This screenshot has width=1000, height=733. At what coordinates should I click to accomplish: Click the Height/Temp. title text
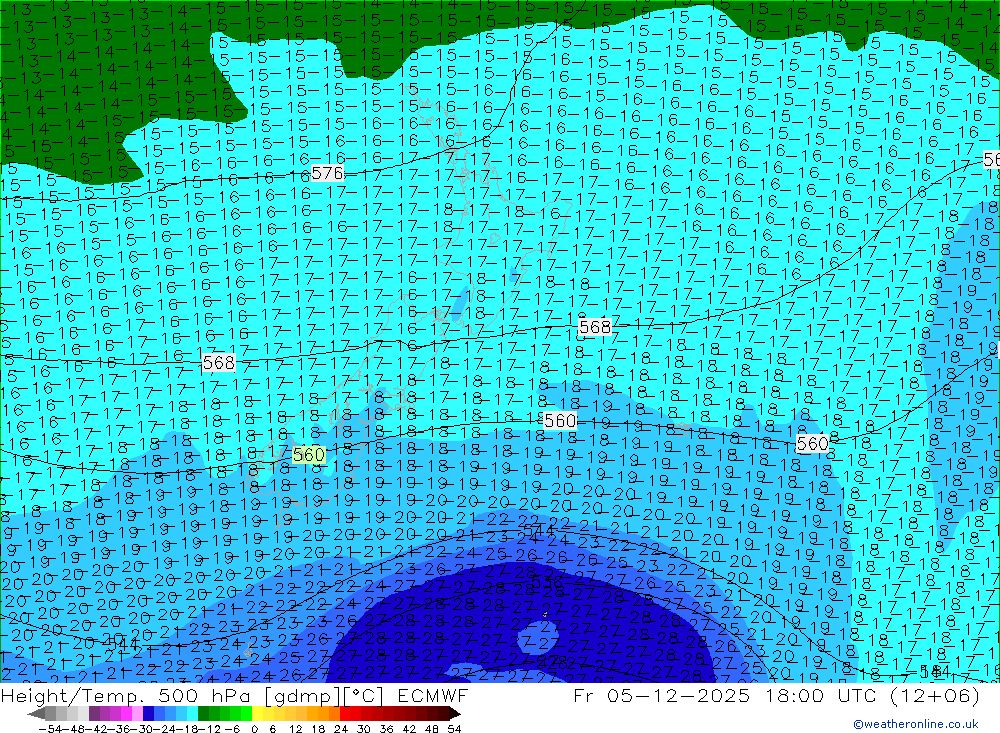[x=62, y=696]
